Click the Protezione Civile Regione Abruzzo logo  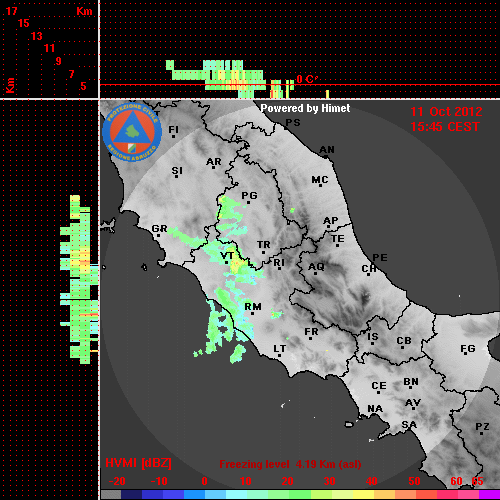pos(132,133)
